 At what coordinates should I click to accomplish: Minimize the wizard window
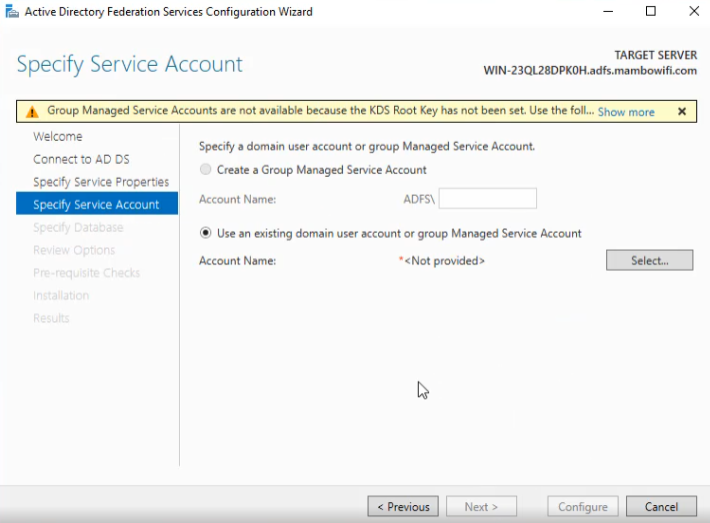[x=608, y=11]
